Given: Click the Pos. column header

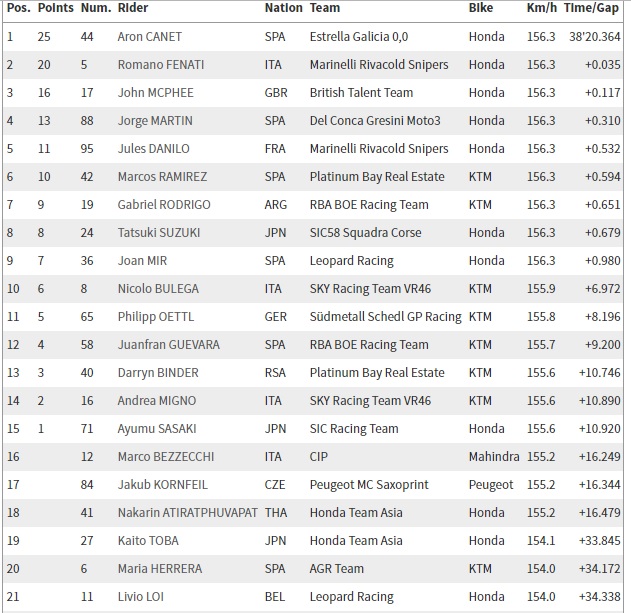Looking at the screenshot, I should (16, 8).
